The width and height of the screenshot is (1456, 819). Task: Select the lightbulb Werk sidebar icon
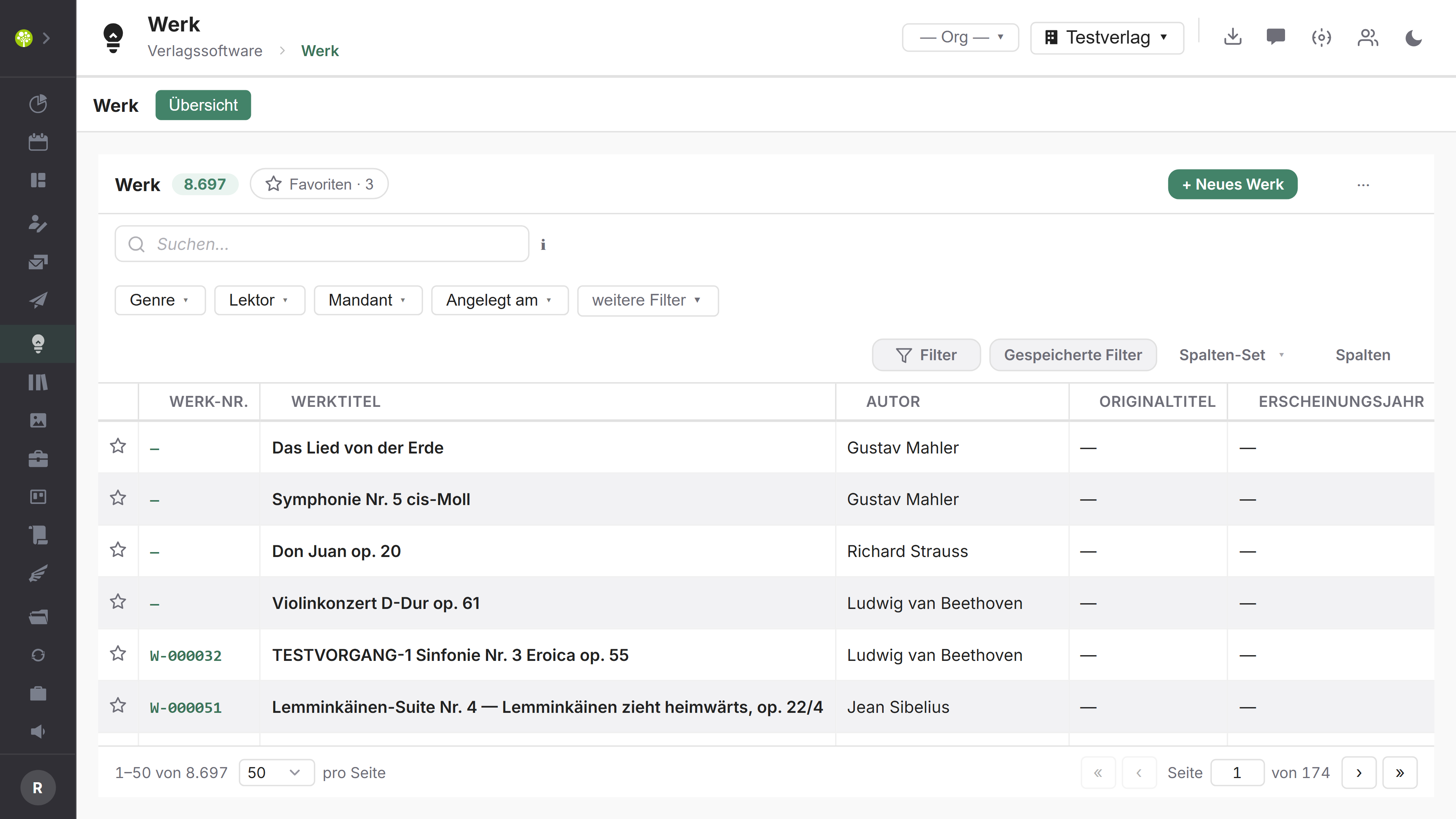click(x=38, y=344)
